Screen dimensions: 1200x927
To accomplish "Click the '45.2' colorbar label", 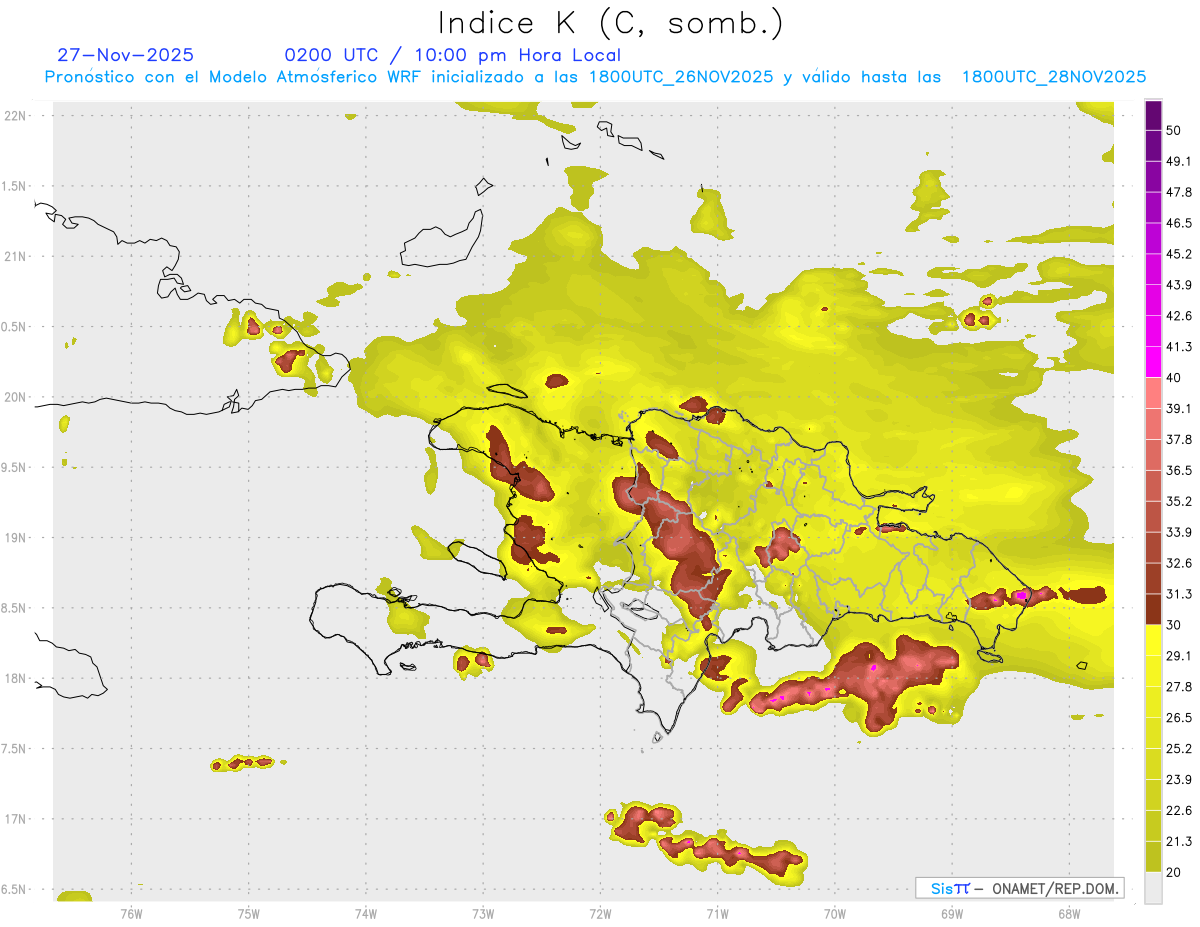I will coord(1178,254).
